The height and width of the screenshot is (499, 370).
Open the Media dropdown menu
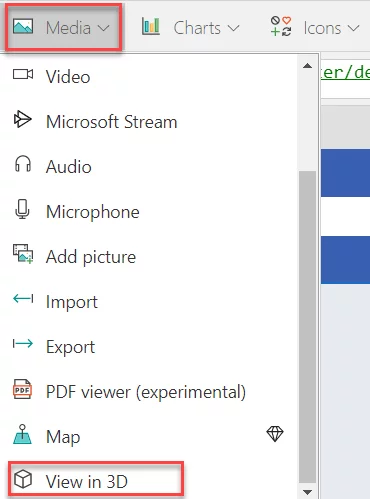tap(63, 27)
